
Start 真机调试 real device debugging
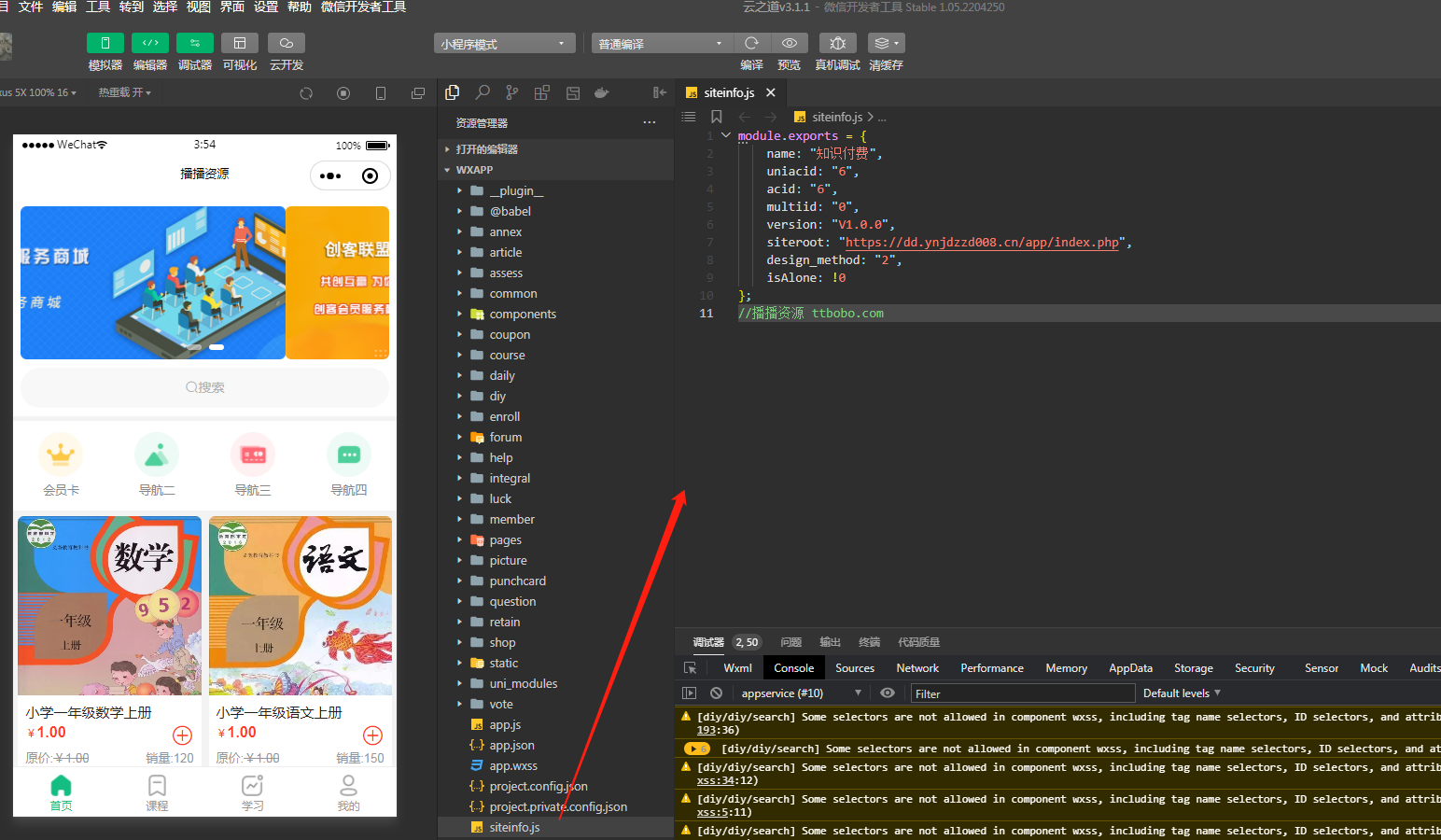pos(838,43)
